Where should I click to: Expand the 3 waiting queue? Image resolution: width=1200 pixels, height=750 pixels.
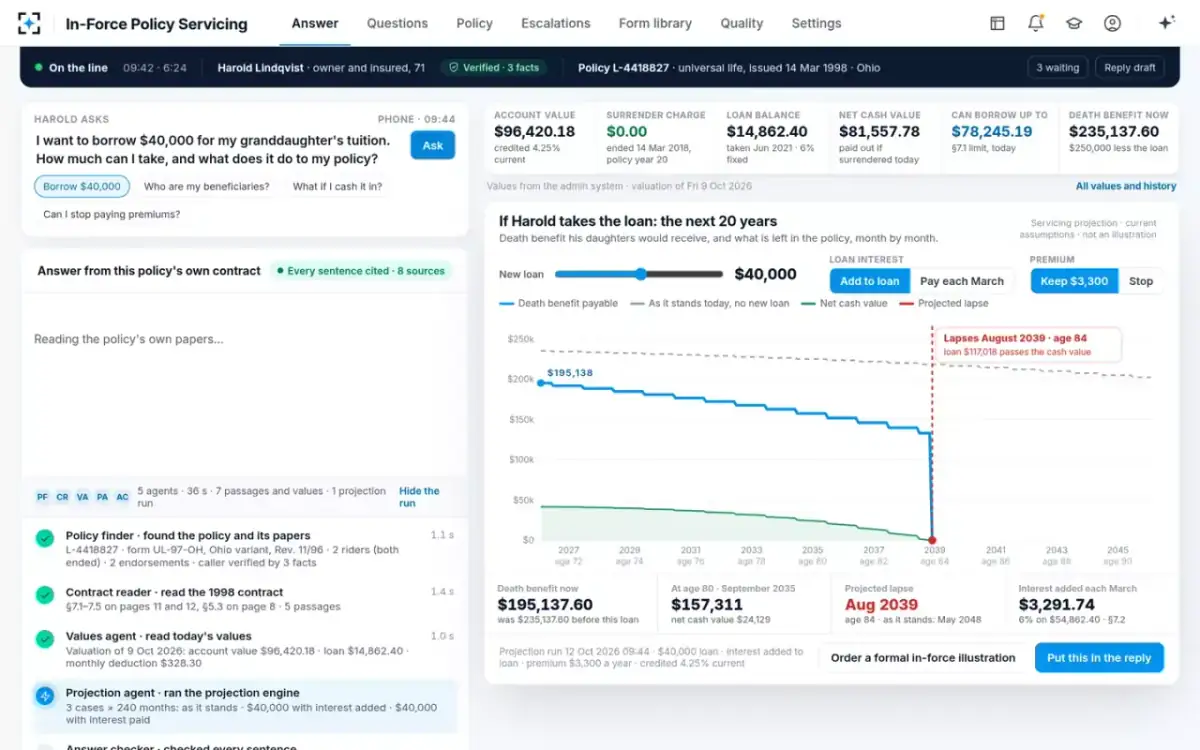[x=1057, y=68]
